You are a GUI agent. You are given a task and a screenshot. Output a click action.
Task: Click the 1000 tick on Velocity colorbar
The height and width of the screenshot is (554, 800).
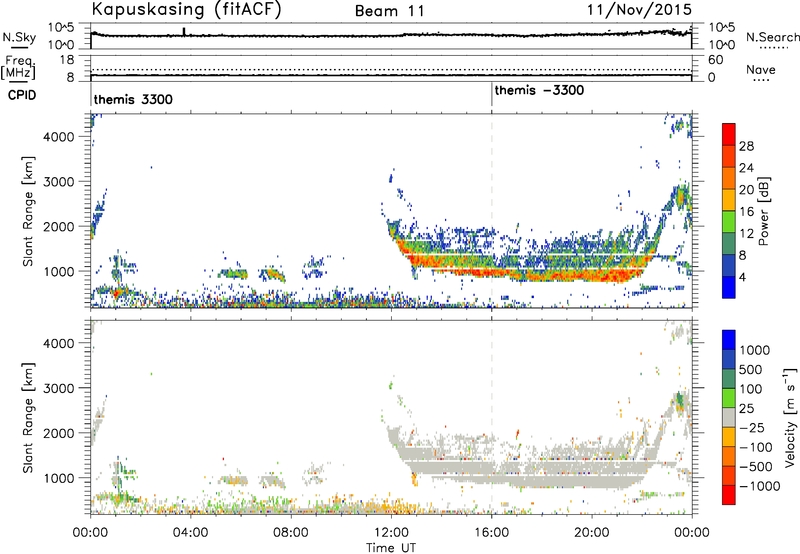(x=754, y=350)
